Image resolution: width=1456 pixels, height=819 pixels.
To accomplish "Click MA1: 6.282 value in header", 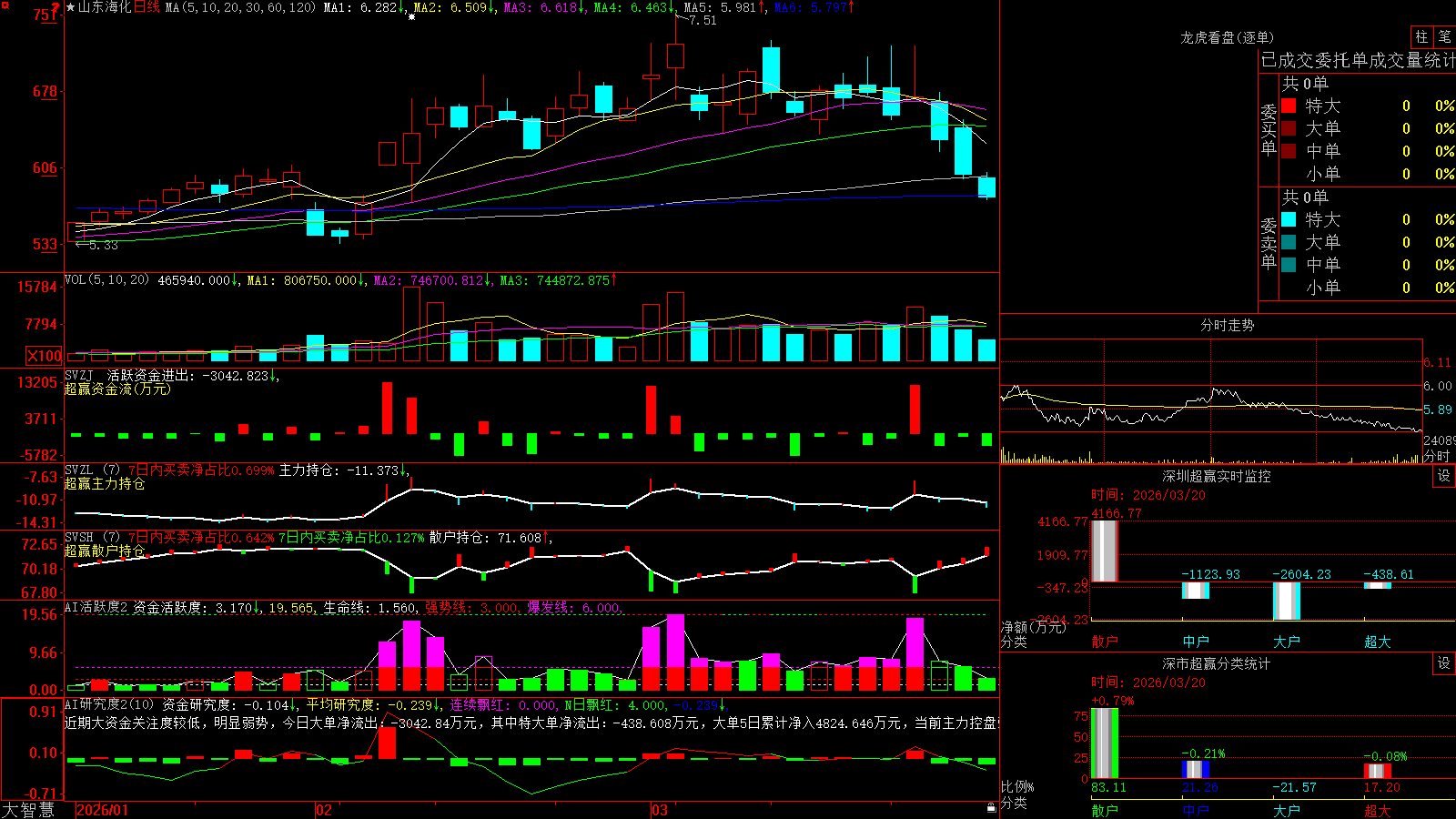I will 363,7.
